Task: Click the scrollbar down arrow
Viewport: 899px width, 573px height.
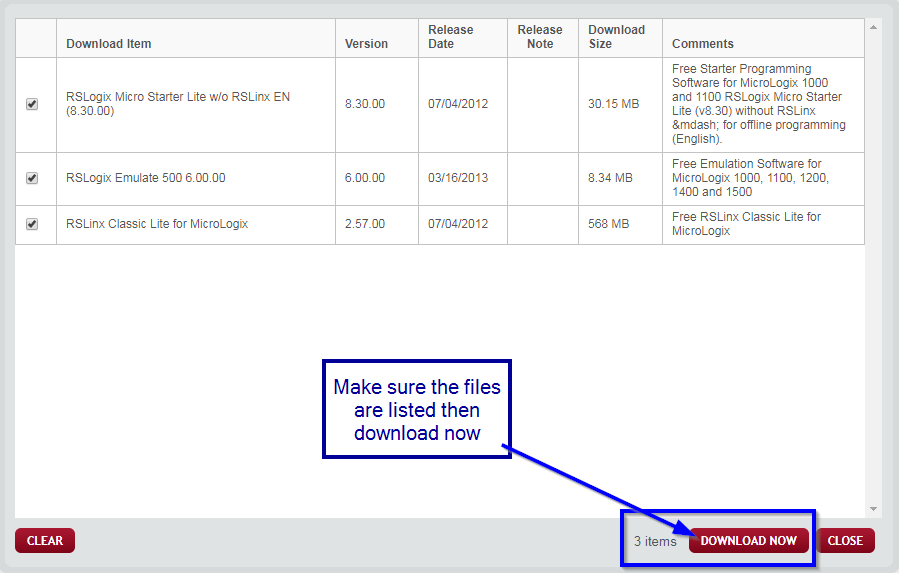Action: pyautogui.click(x=873, y=509)
